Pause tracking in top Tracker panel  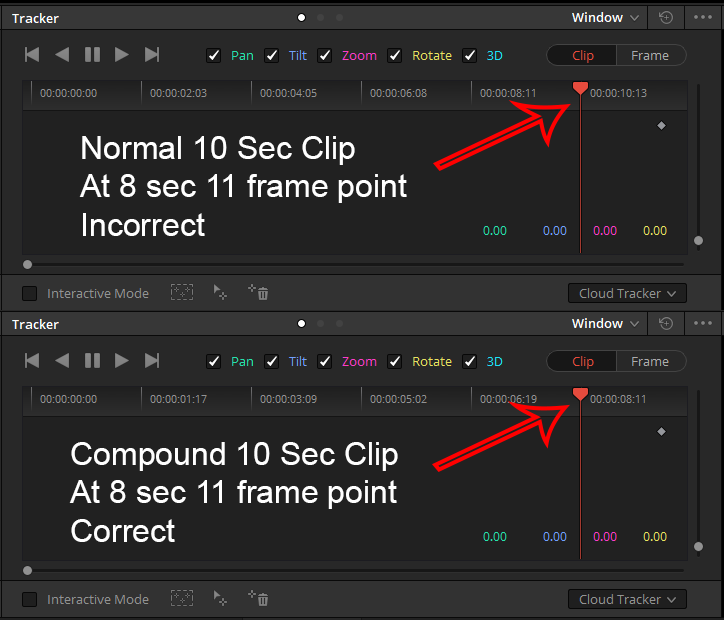[92, 54]
